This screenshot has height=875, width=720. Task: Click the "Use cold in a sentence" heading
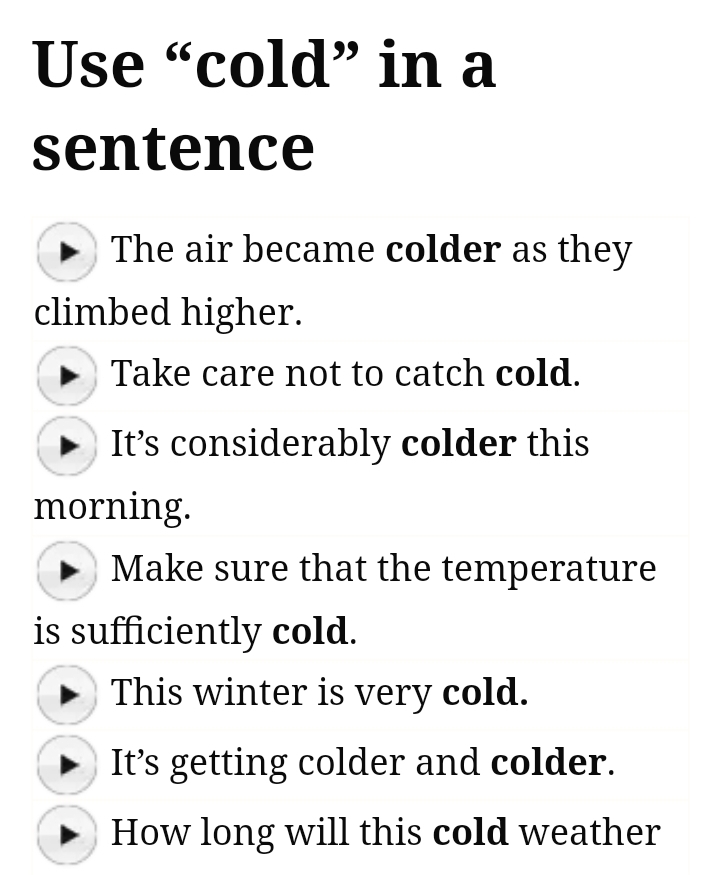(264, 105)
